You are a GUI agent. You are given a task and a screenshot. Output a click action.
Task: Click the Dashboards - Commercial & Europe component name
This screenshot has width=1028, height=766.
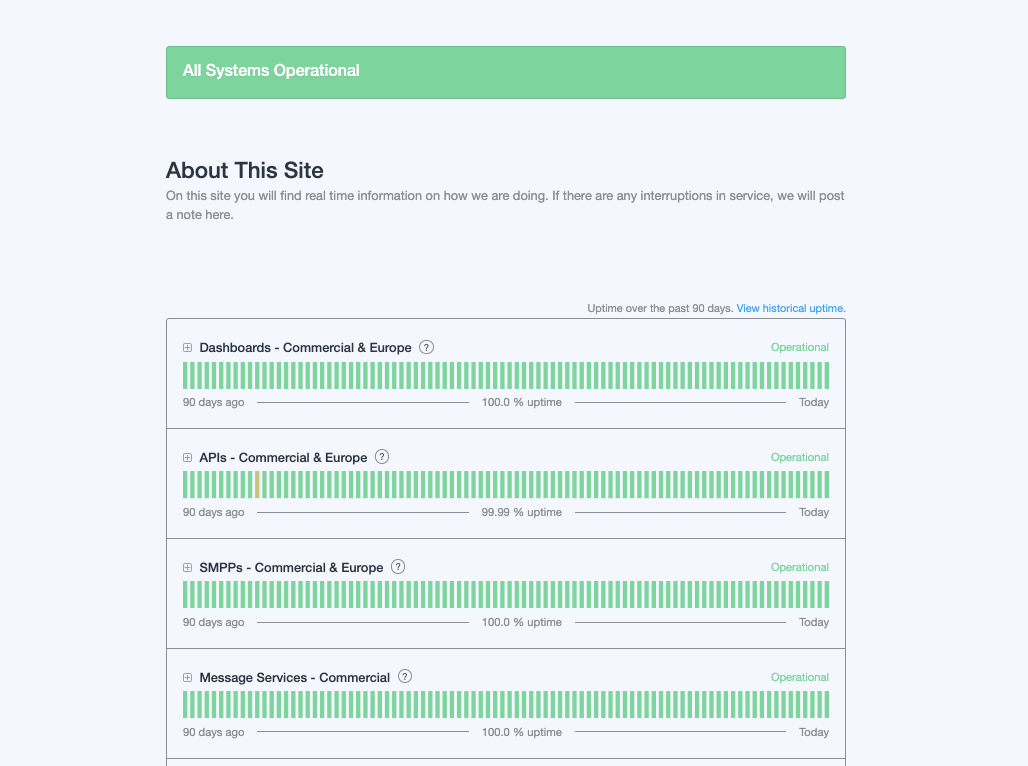tap(305, 348)
